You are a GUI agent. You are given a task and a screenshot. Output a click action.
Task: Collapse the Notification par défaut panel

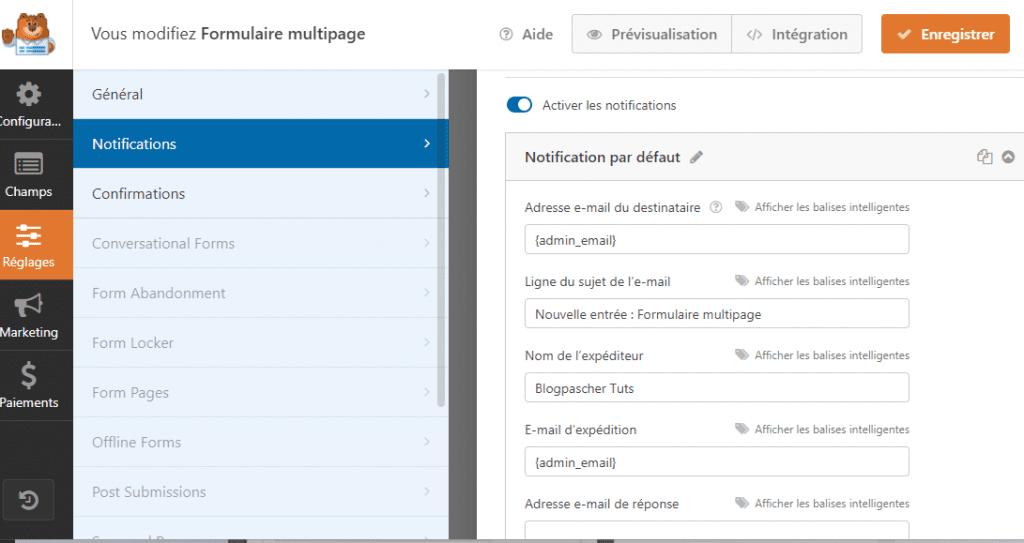click(1008, 157)
